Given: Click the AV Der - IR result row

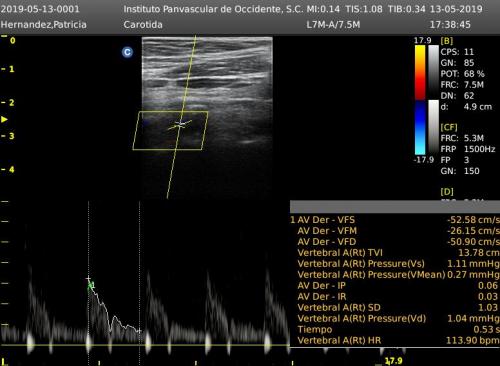Looking at the screenshot, I should point(395,297).
